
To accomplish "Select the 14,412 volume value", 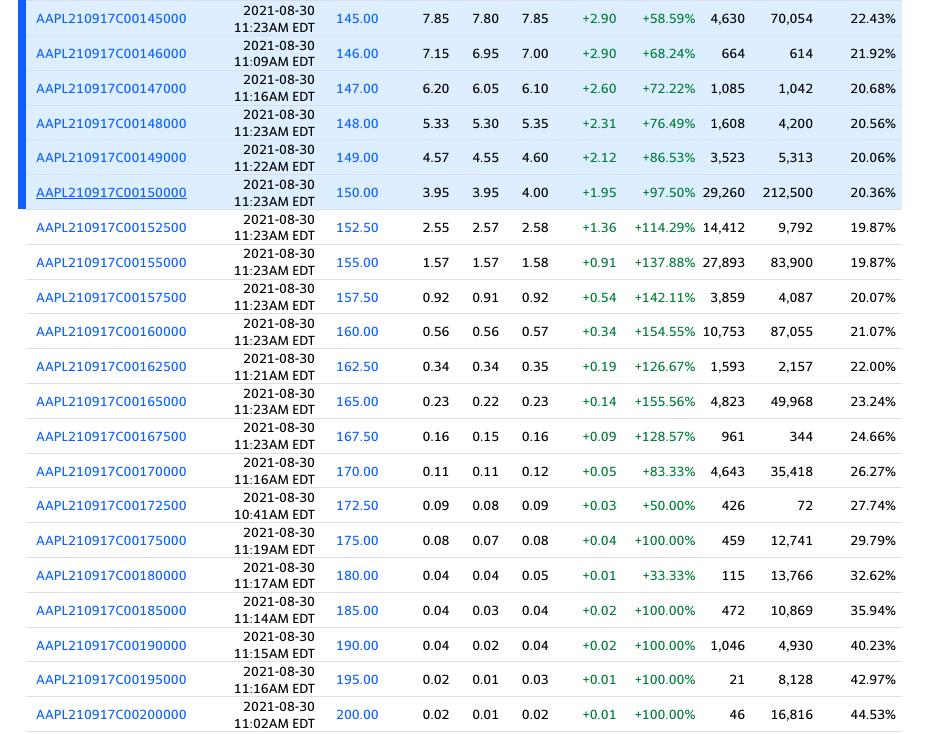I will click(723, 227).
